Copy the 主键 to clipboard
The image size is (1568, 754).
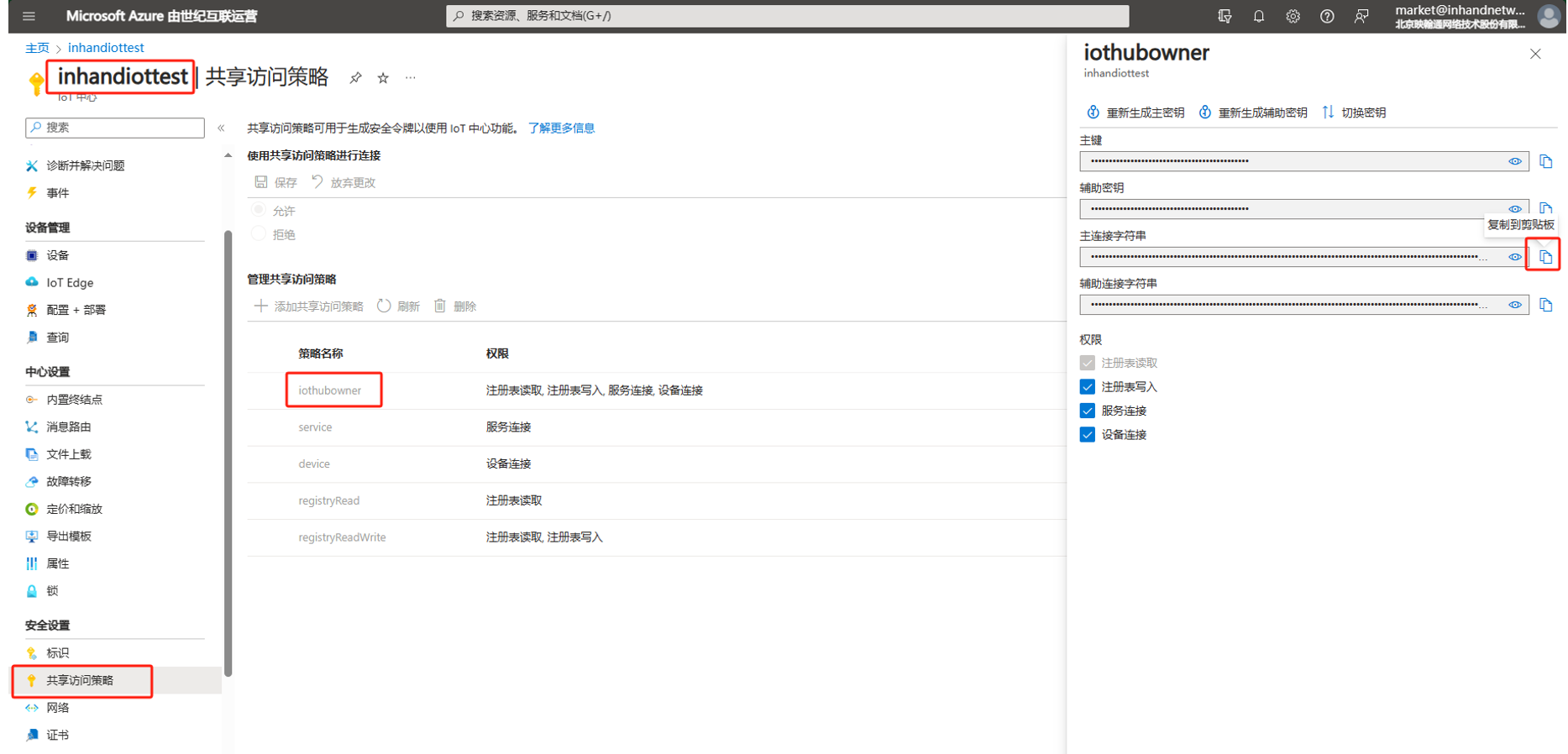[x=1546, y=161]
